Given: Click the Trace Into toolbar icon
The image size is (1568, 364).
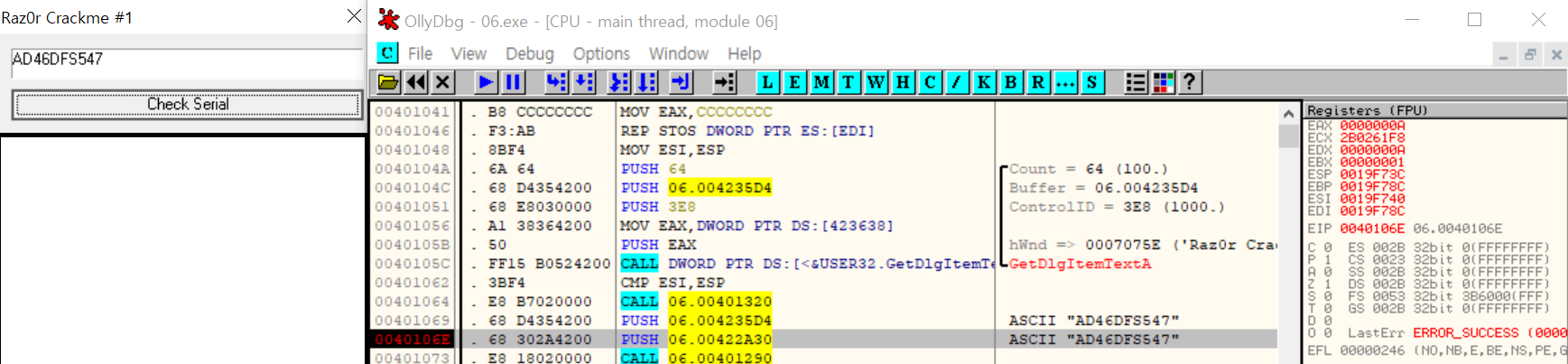Looking at the screenshot, I should pos(619,83).
